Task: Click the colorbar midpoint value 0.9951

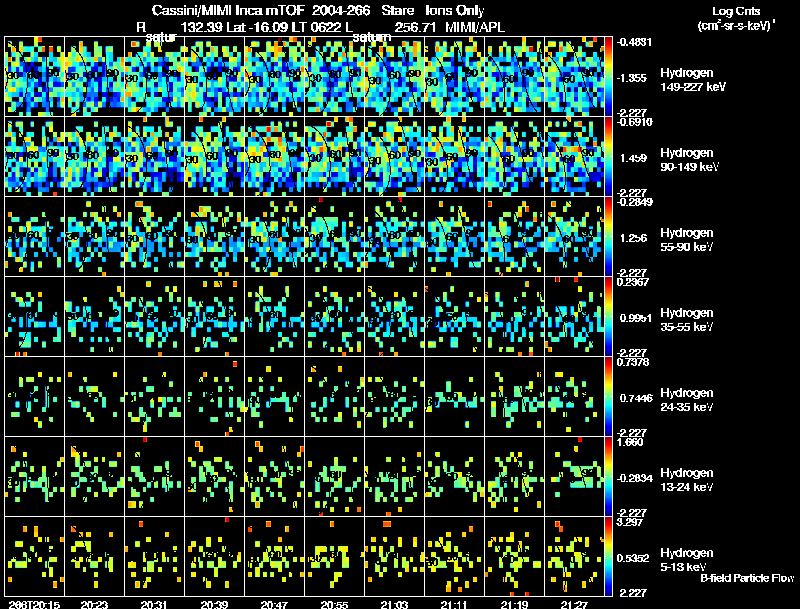Action: point(636,318)
